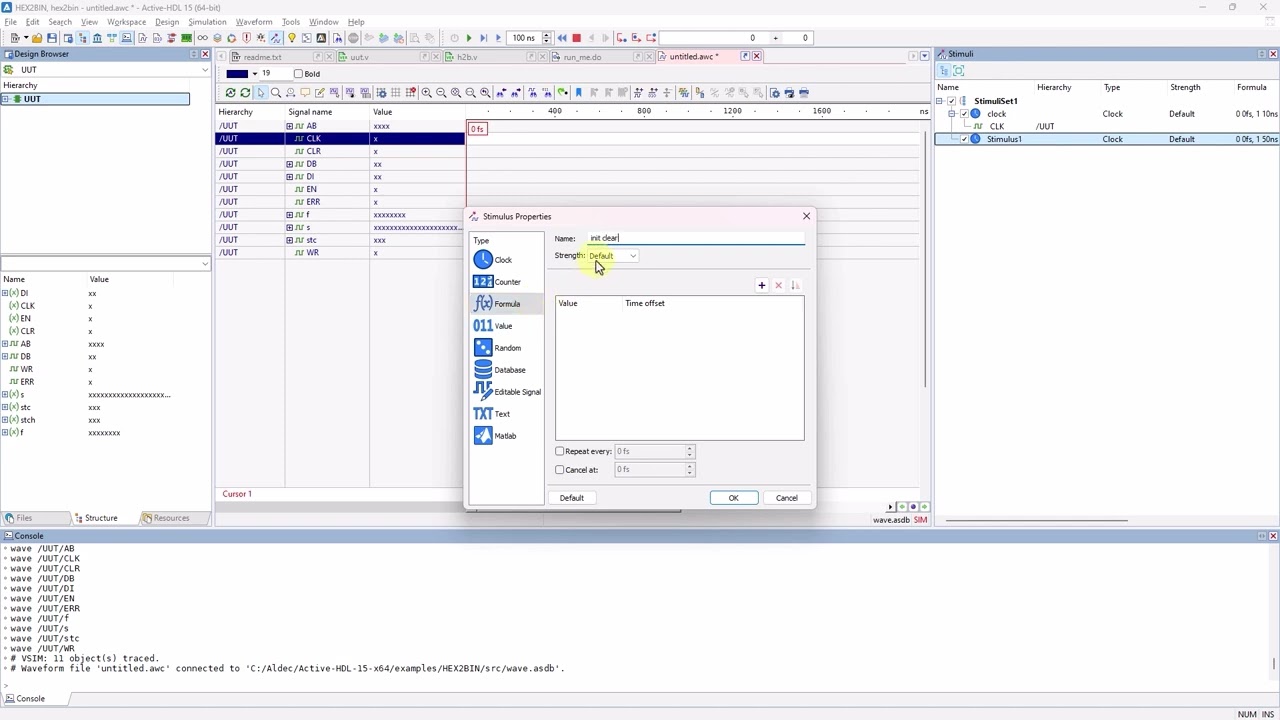Click the refresh icon in waveform toolbar
The height and width of the screenshot is (720, 1280).
tap(245, 93)
